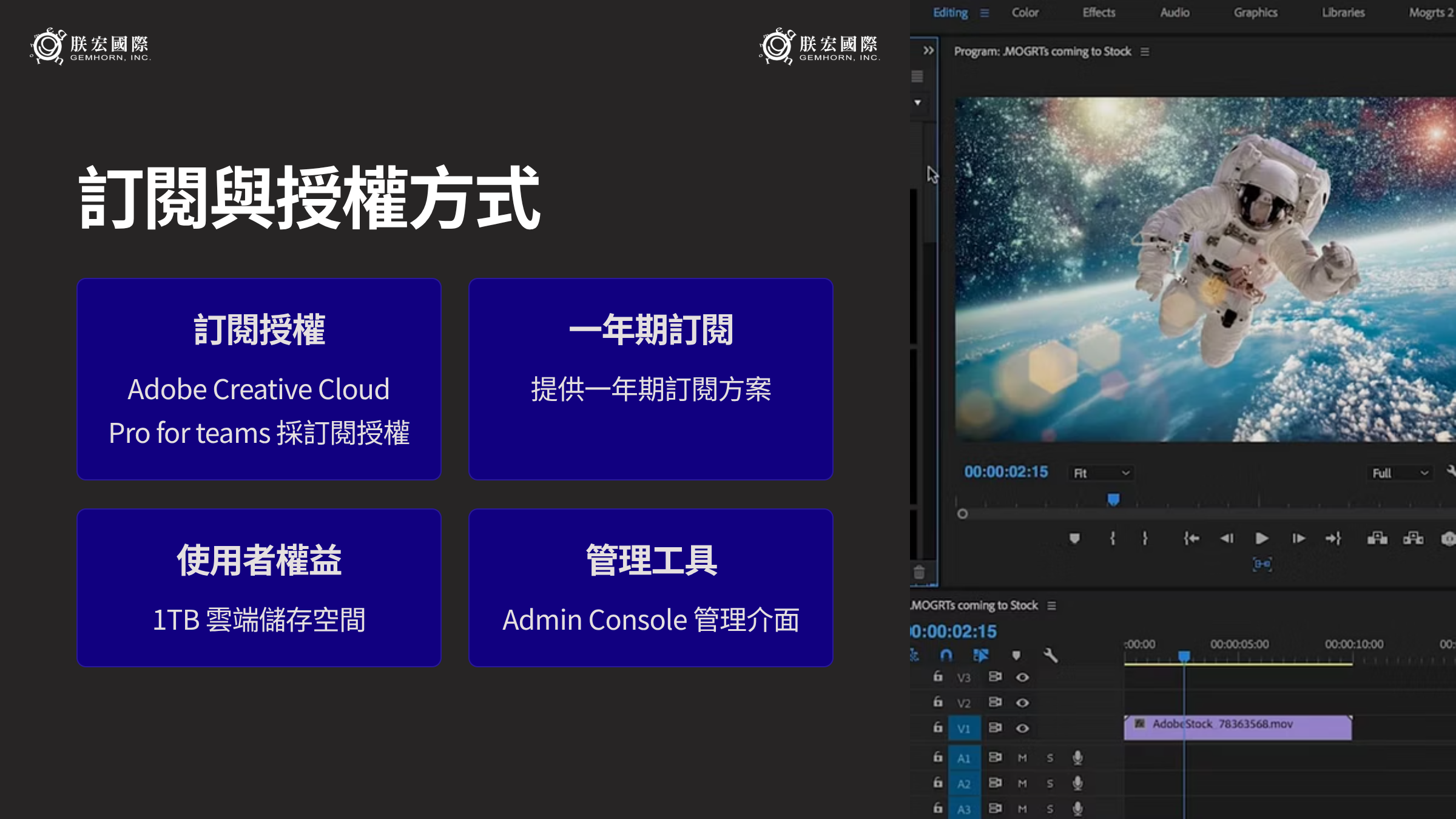Select the AdobeStock_78363568.mov clip
Viewport: 1456px width, 819px height.
[x=1238, y=727]
